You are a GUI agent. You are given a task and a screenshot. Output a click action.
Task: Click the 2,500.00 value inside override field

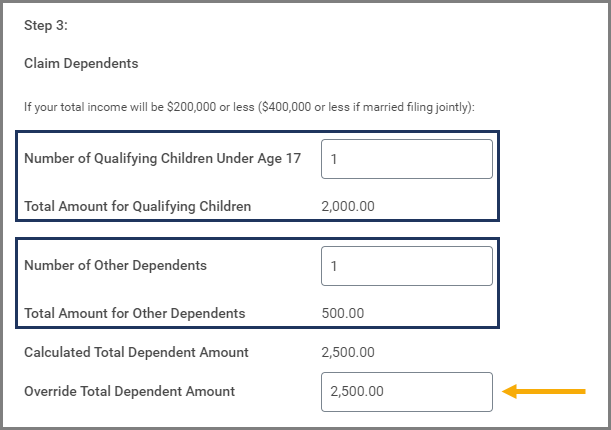pyautogui.click(x=356, y=392)
